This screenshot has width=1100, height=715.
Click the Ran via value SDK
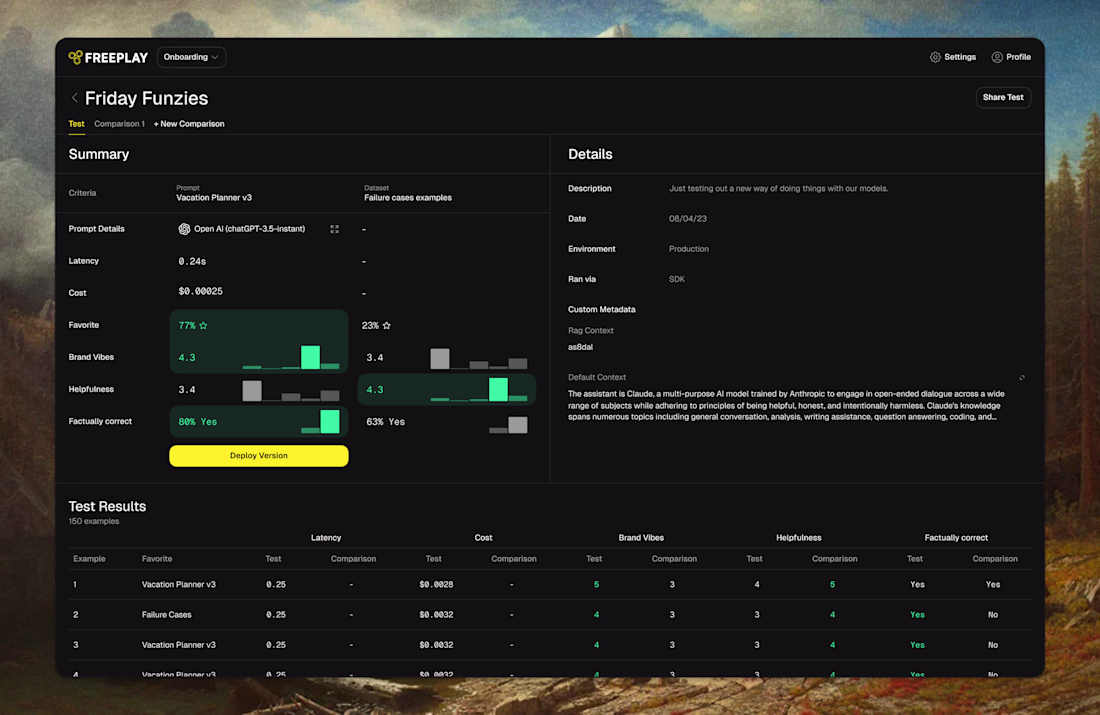[677, 279]
